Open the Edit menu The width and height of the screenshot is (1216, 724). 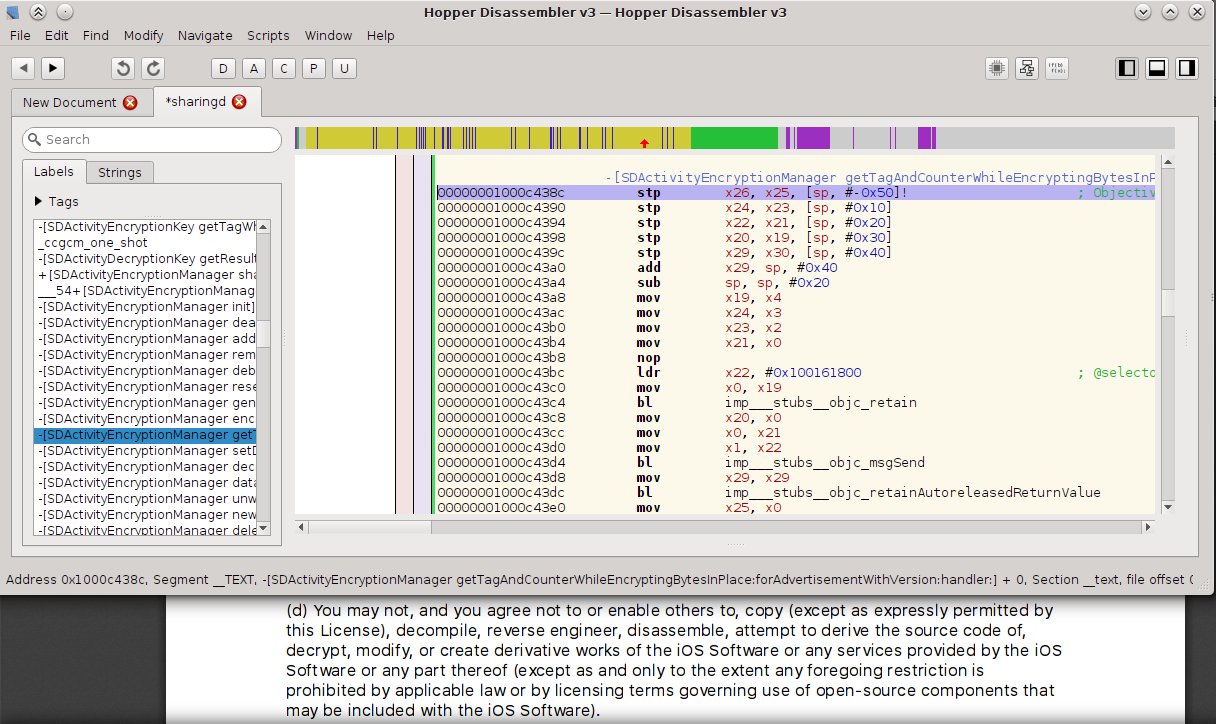click(x=57, y=35)
